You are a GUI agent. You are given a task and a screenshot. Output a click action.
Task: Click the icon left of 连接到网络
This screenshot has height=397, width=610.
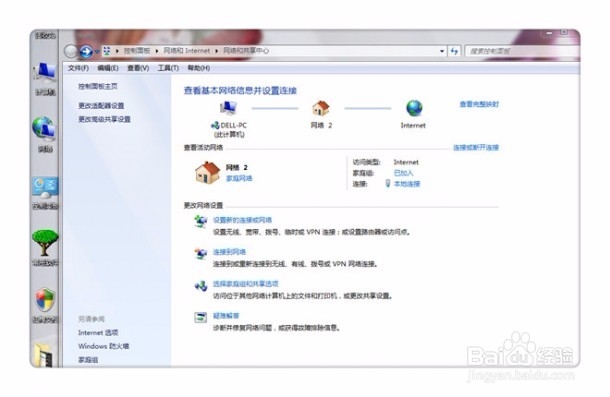tap(201, 254)
